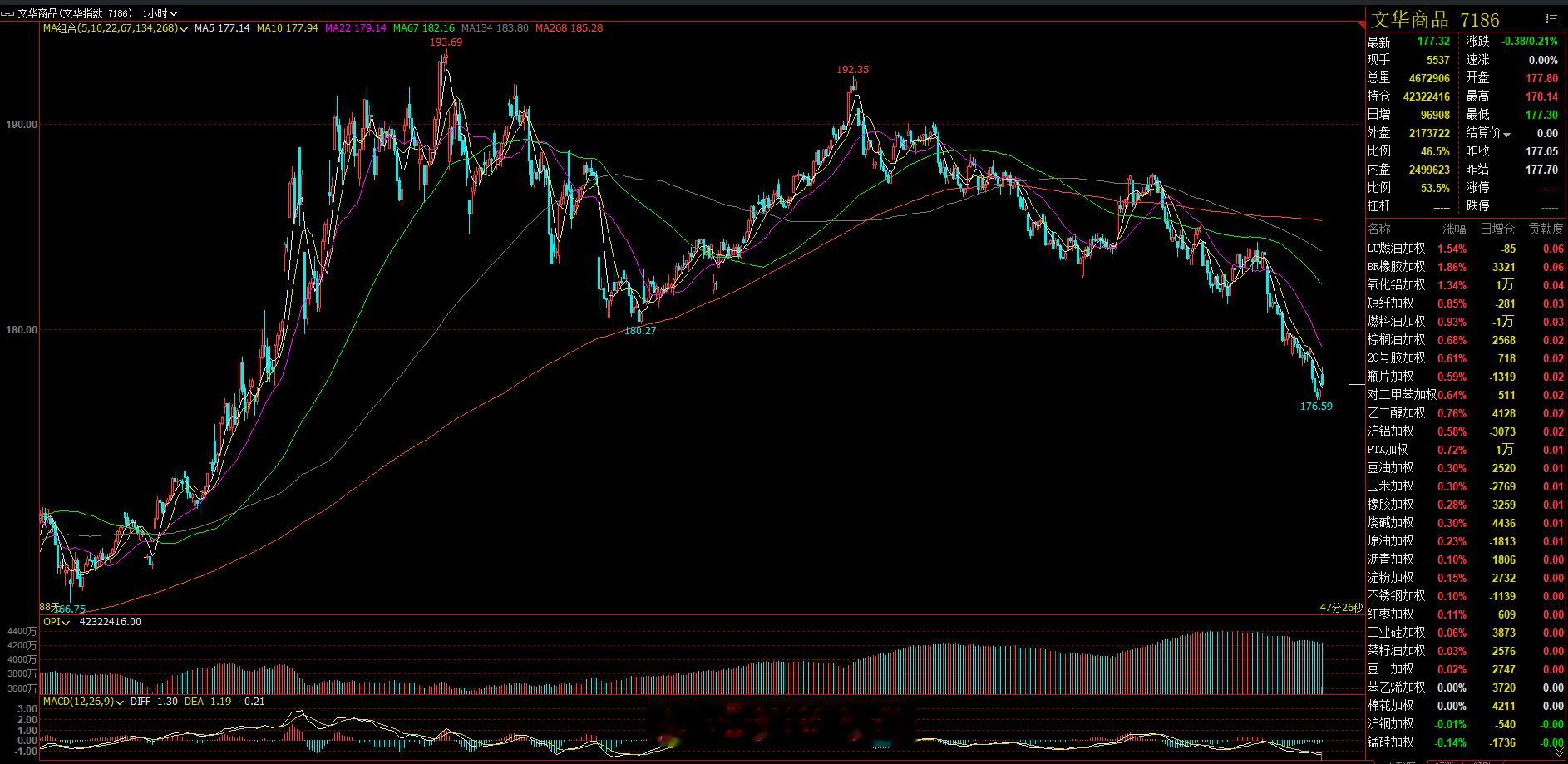
Task: Open the 结算价 dropdown arrow
Action: (1507, 134)
